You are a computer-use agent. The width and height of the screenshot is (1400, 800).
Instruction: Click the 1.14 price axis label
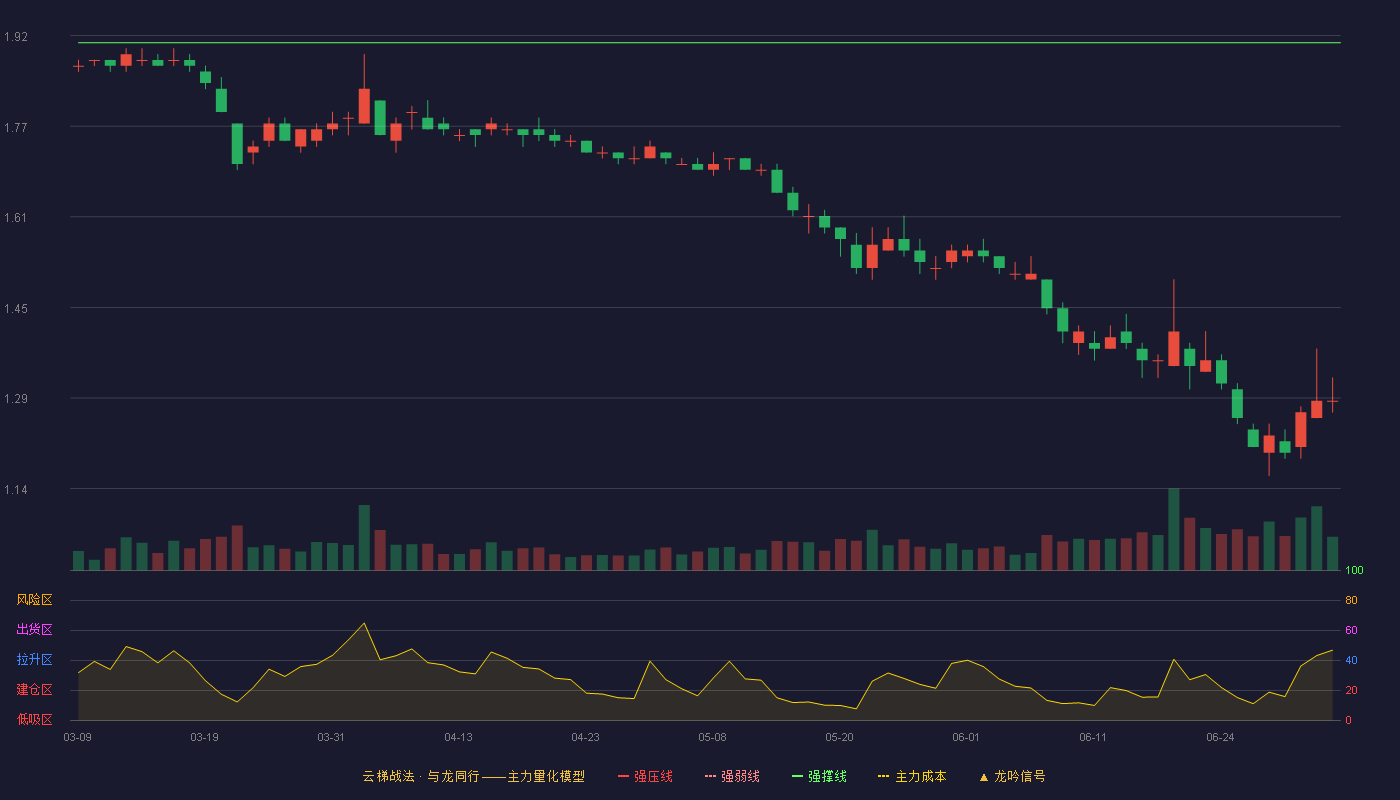point(16,489)
